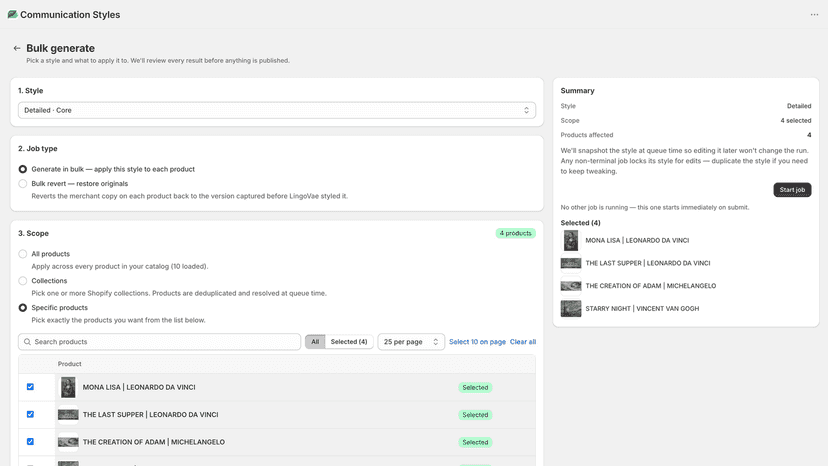
Task: Switch to the Selected (4) filter tab
Action: click(349, 342)
